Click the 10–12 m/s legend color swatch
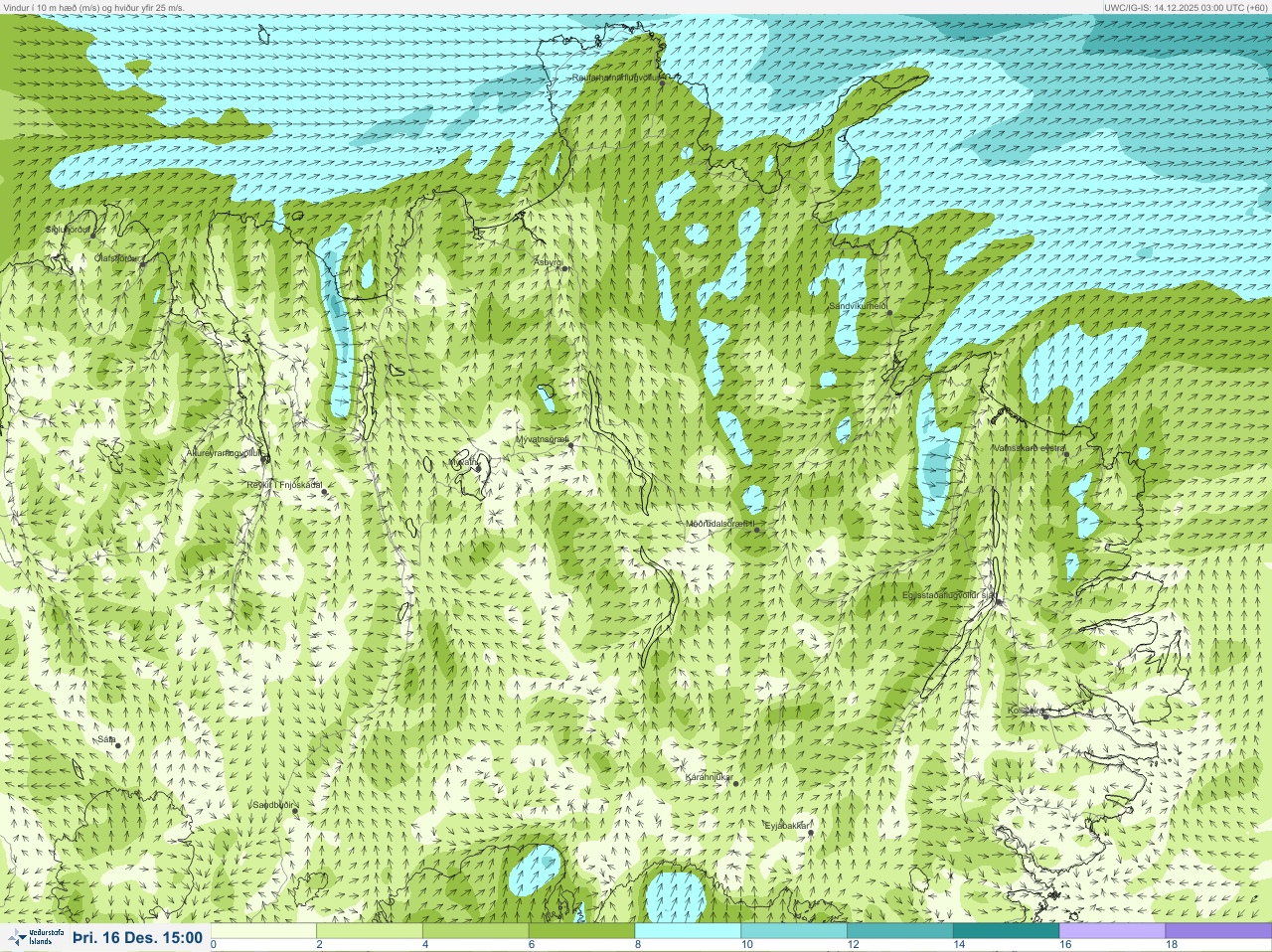 tap(794, 931)
